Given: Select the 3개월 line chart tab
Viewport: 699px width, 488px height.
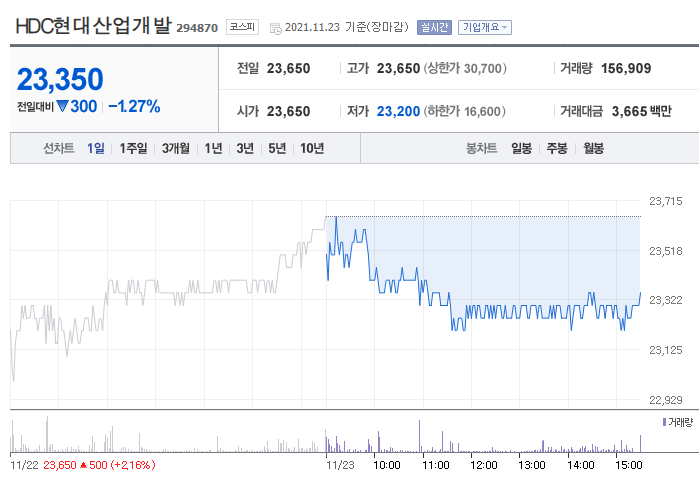Looking at the screenshot, I should pos(175,148).
